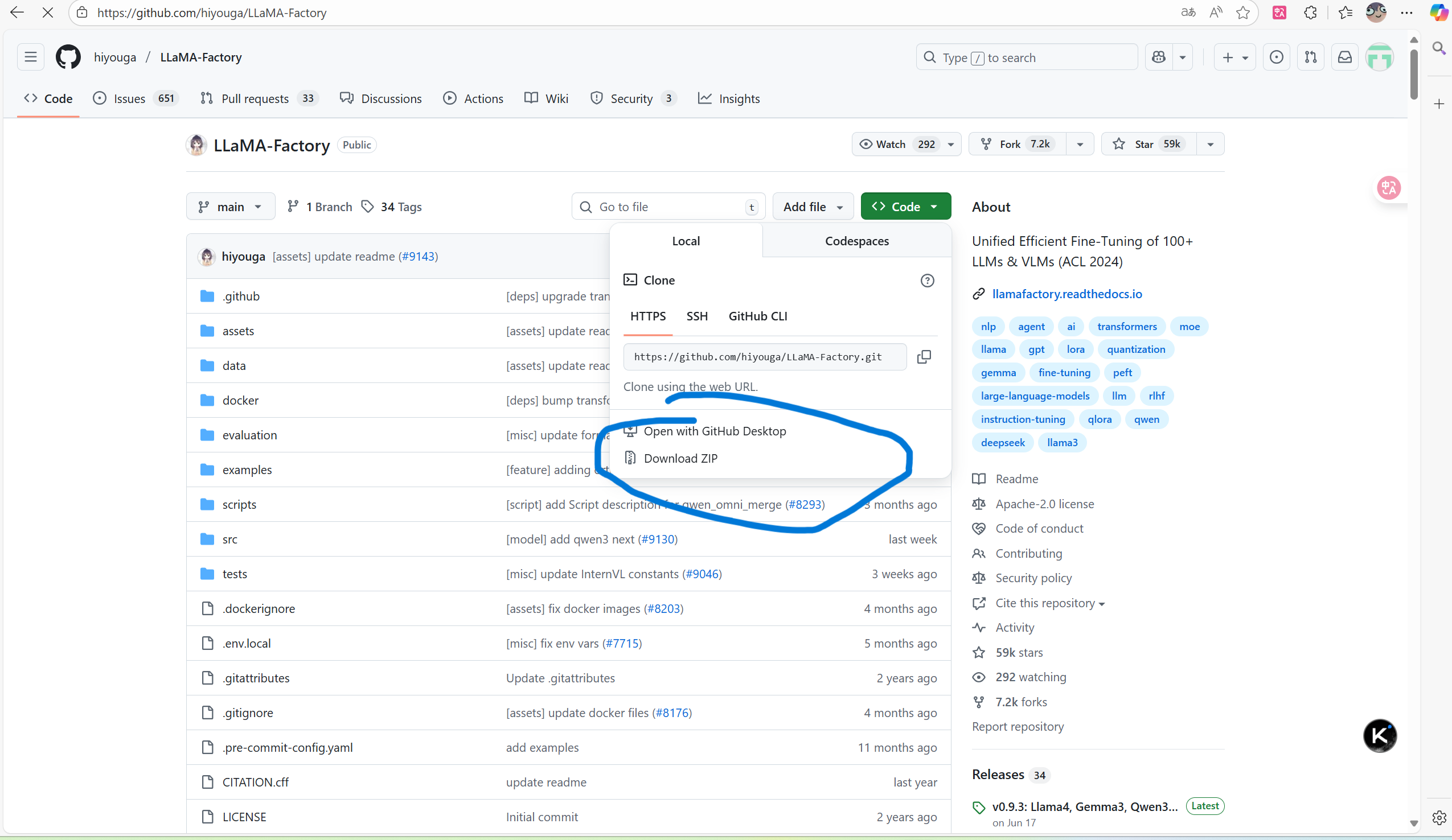Viewport: 1452px width, 840px height.
Task: Open commit link #9143
Action: tap(419, 256)
